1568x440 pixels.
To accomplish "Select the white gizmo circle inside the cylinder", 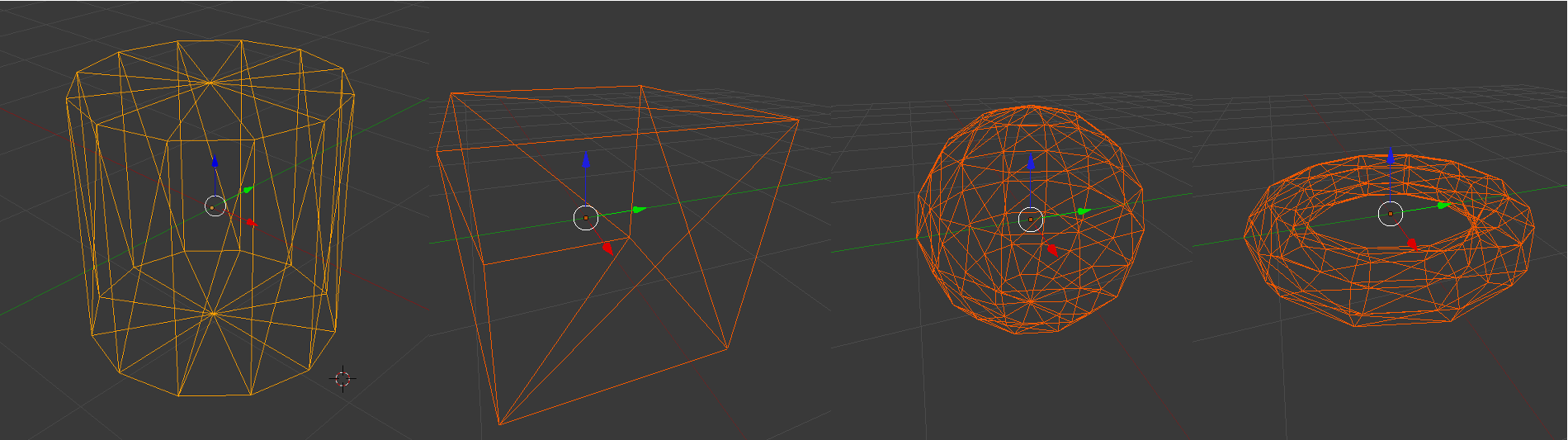I will tap(215, 207).
